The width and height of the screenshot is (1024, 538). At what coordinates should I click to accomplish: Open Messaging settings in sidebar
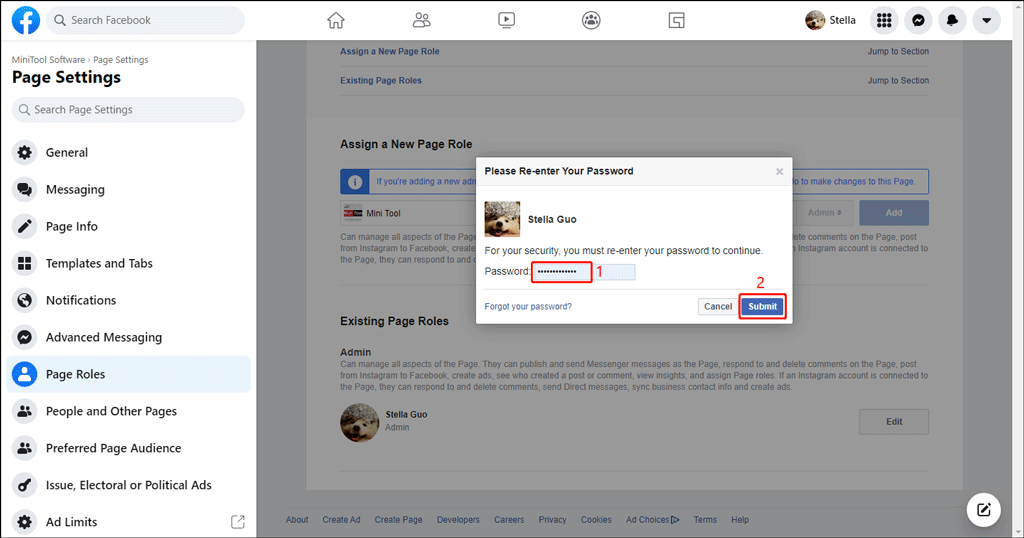pyautogui.click(x=128, y=189)
